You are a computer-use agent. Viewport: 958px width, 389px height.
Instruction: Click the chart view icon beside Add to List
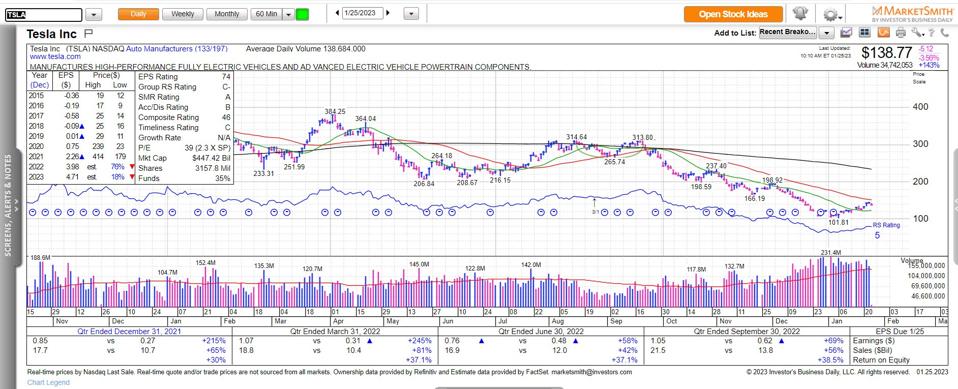tap(847, 32)
